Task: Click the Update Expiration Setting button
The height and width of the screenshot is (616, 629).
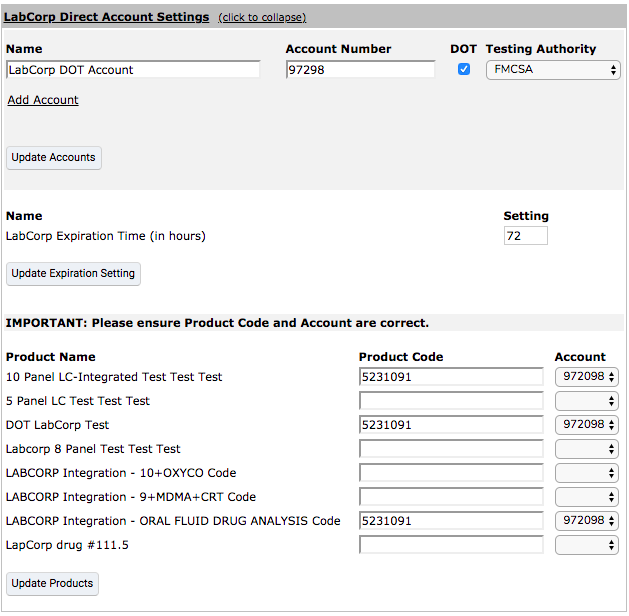Action: click(x=73, y=274)
